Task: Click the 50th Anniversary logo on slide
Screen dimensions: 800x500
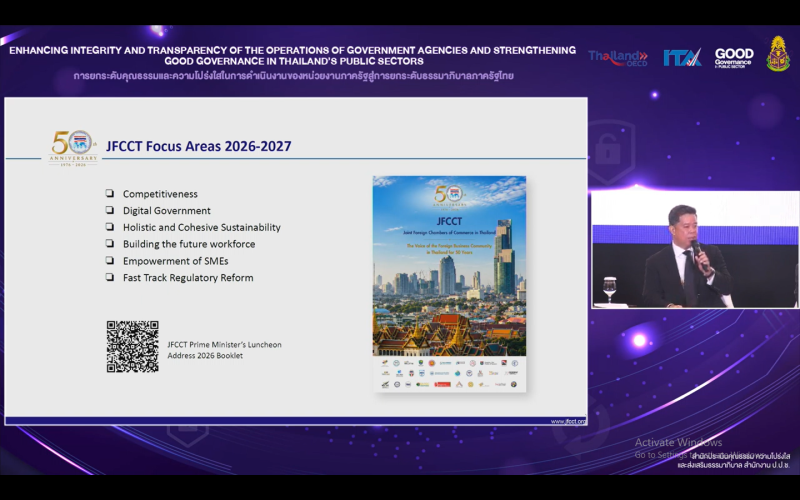Action: (x=73, y=148)
